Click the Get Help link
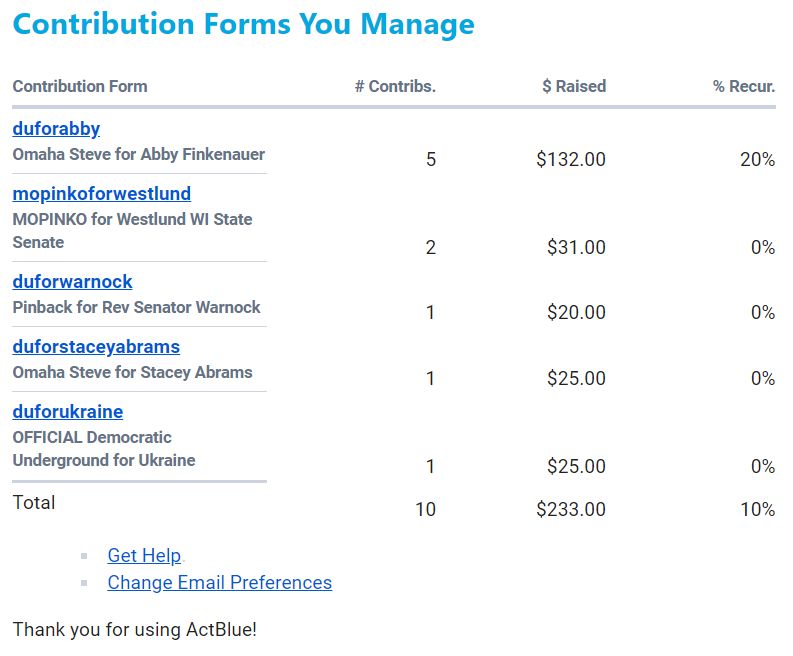This screenshot has width=793, height=656. (x=144, y=556)
